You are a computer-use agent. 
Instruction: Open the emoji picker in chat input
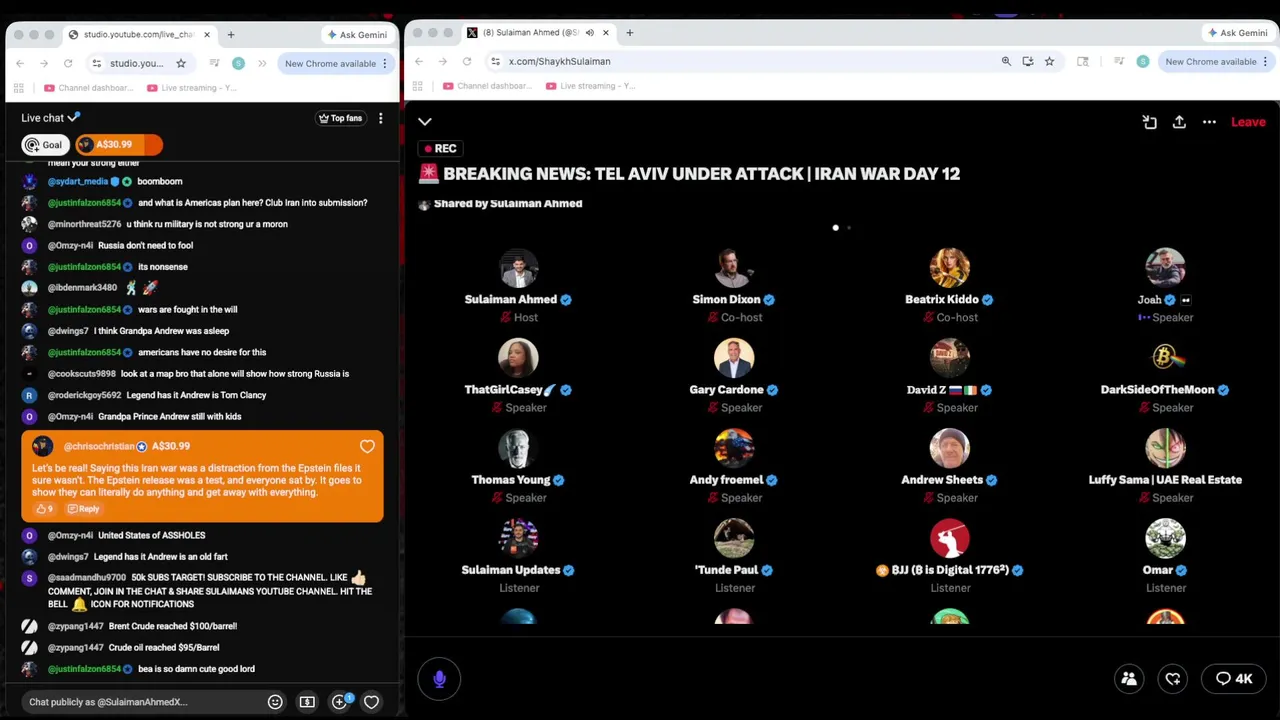tap(275, 702)
